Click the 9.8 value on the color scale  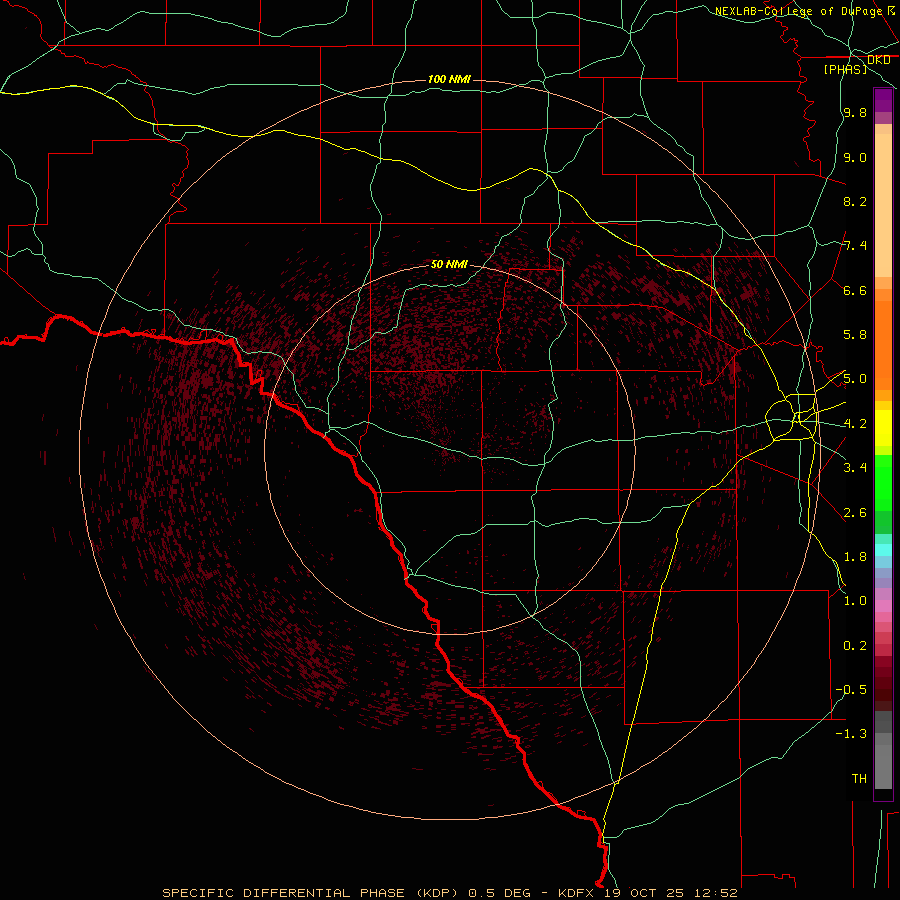855,112
